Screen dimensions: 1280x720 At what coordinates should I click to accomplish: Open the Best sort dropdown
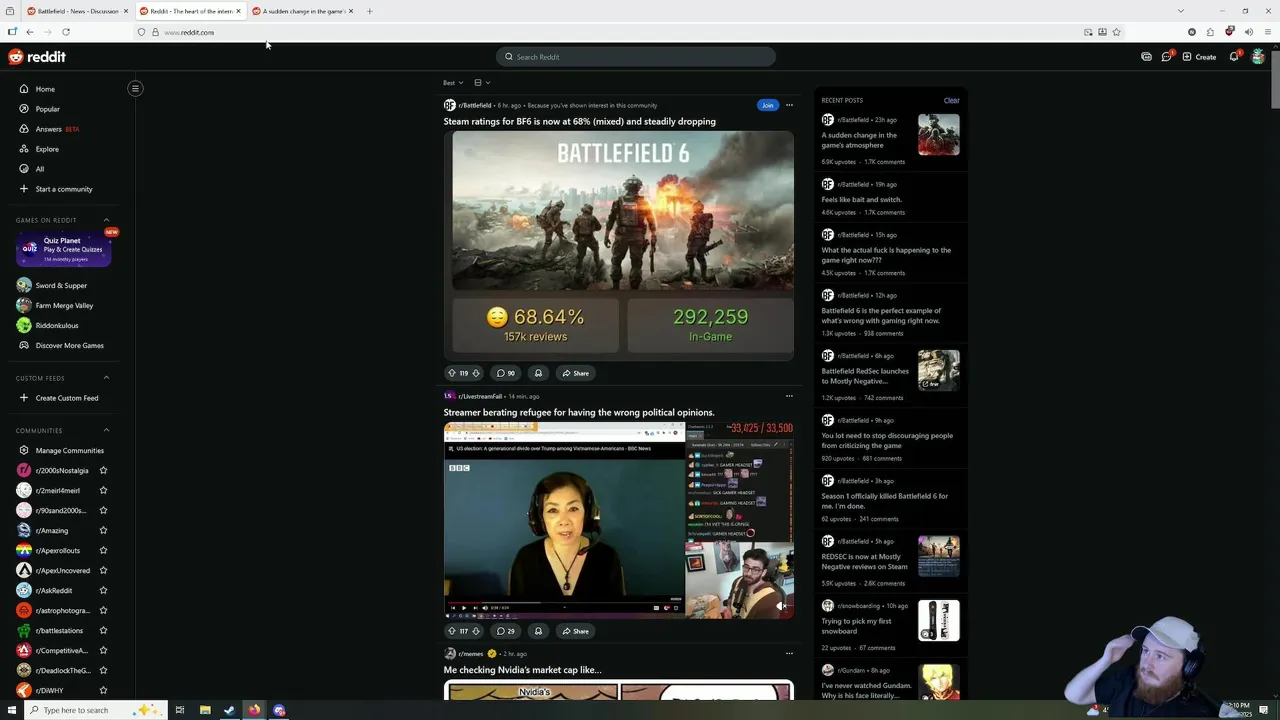pyautogui.click(x=453, y=83)
